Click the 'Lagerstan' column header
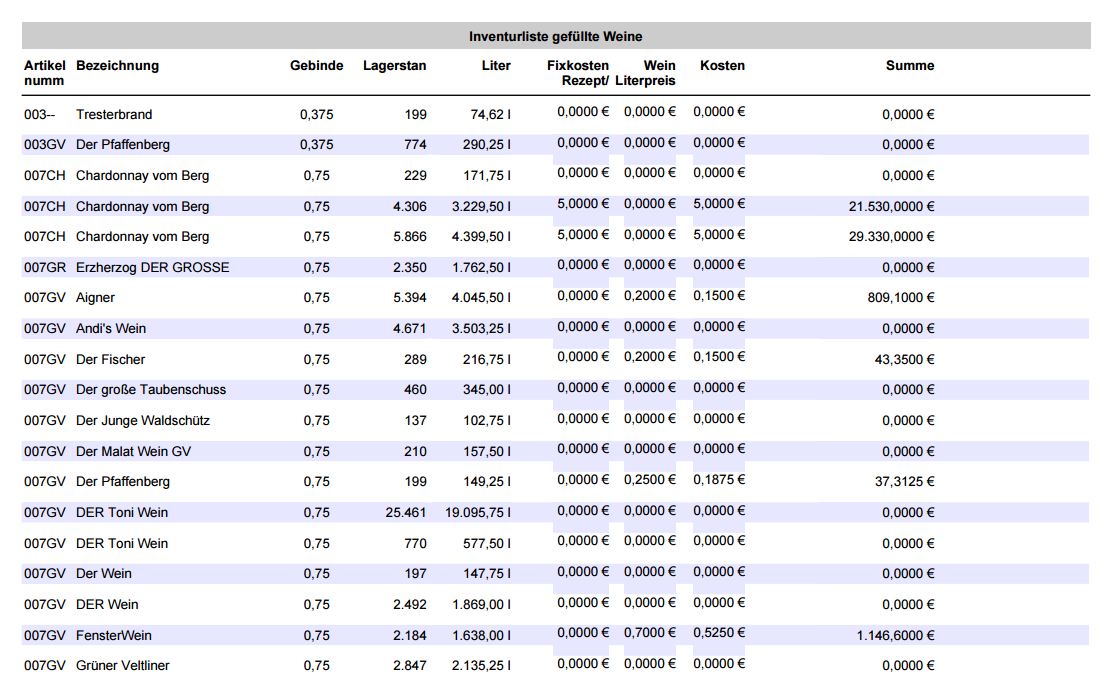The width and height of the screenshot is (1106, 686). tap(394, 66)
